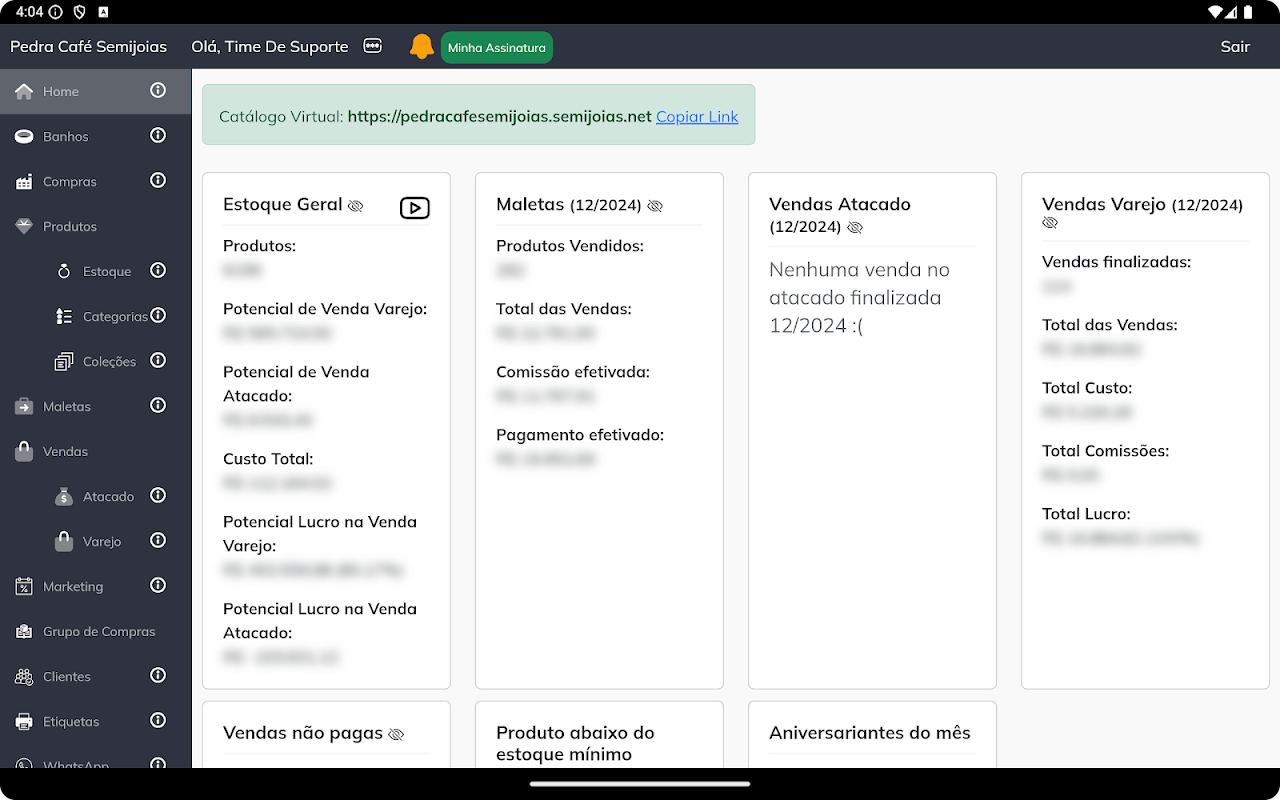The width and height of the screenshot is (1280, 800).
Task: Toggle visibility of Vendas Varejo values
Action: pyautogui.click(x=1050, y=223)
